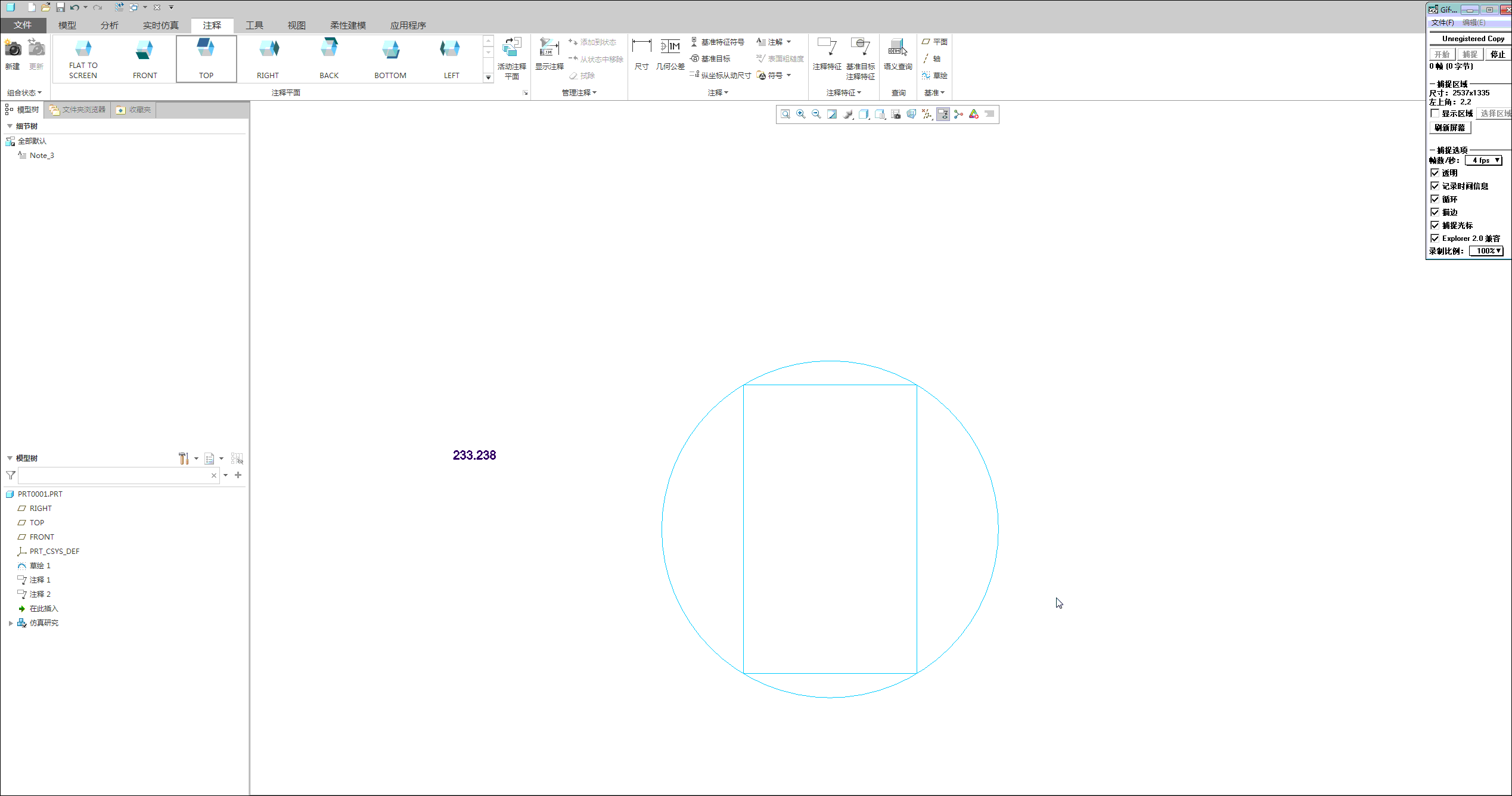
Task: Switch to the Model (模型) ribbon tab
Action: click(x=67, y=25)
